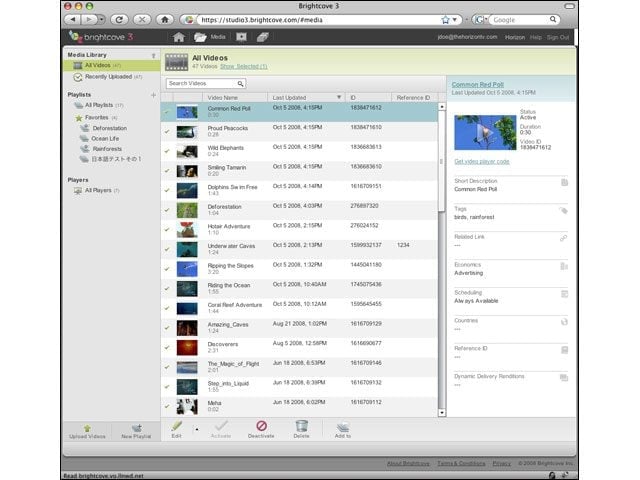The height and width of the screenshot is (480, 640).
Task: Click the scroll down arrow of video list
Action: tap(442, 413)
